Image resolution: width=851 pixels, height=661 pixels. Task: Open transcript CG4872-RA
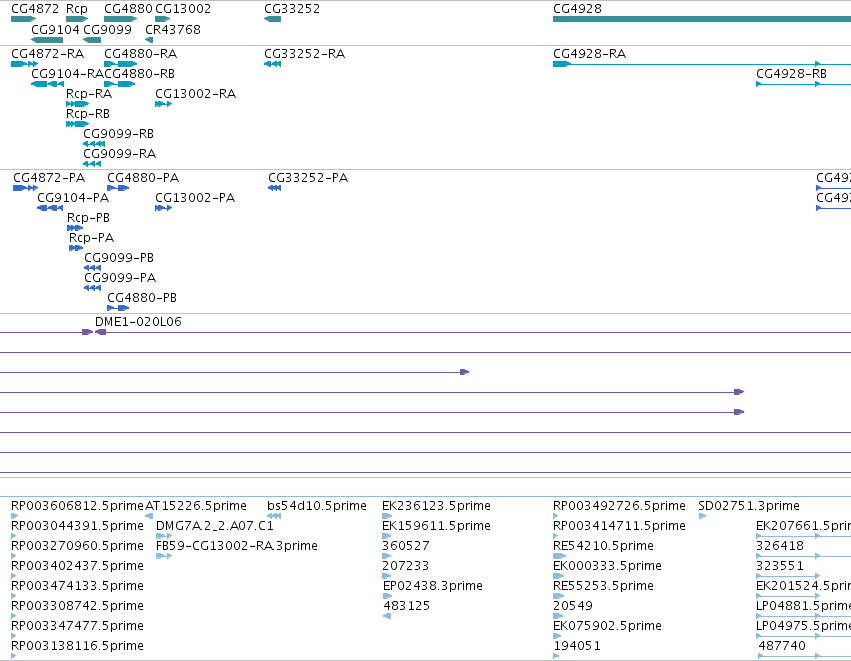point(48,54)
